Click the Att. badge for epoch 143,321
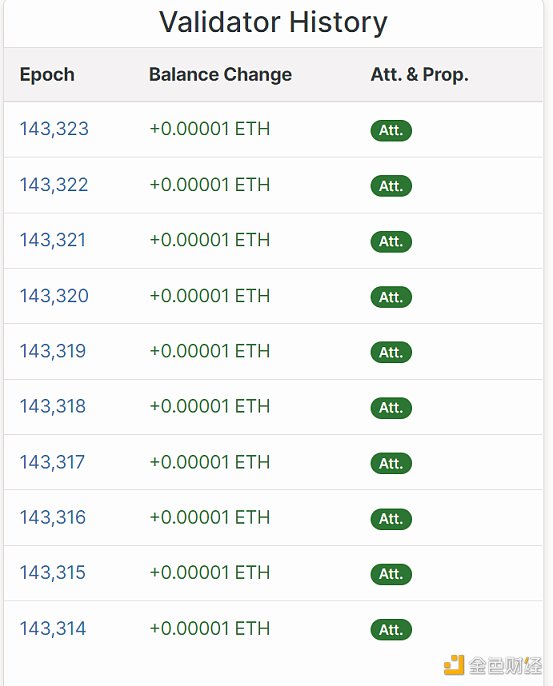The image size is (553, 686). point(391,242)
